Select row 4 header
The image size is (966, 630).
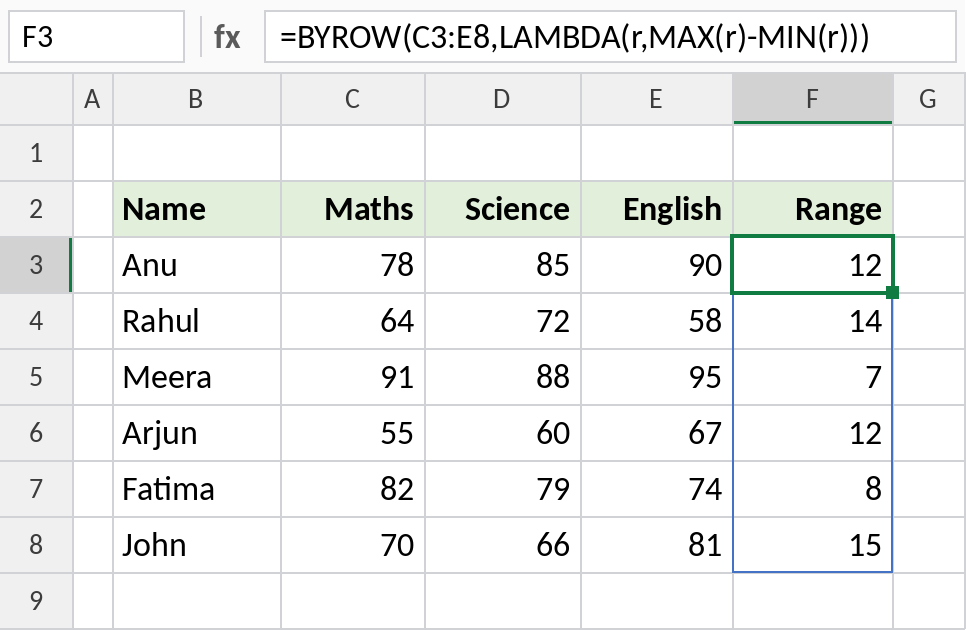(36, 321)
